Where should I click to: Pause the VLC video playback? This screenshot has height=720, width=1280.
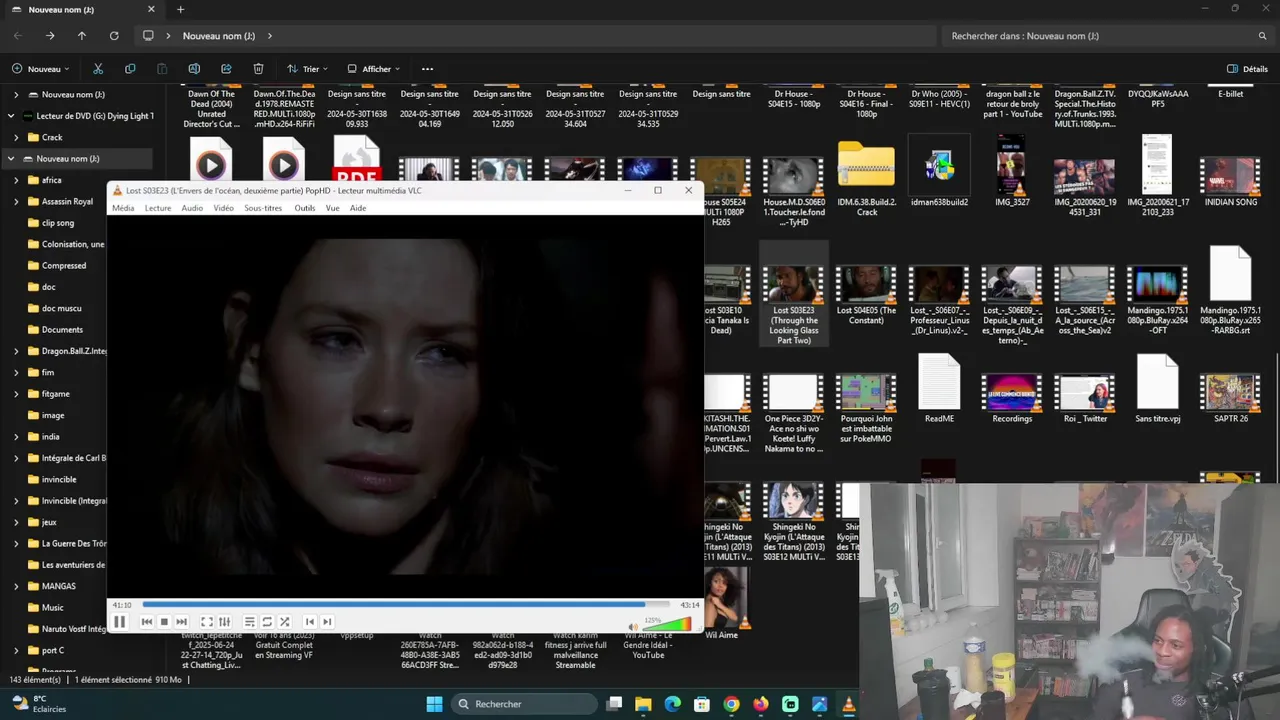pyautogui.click(x=119, y=622)
